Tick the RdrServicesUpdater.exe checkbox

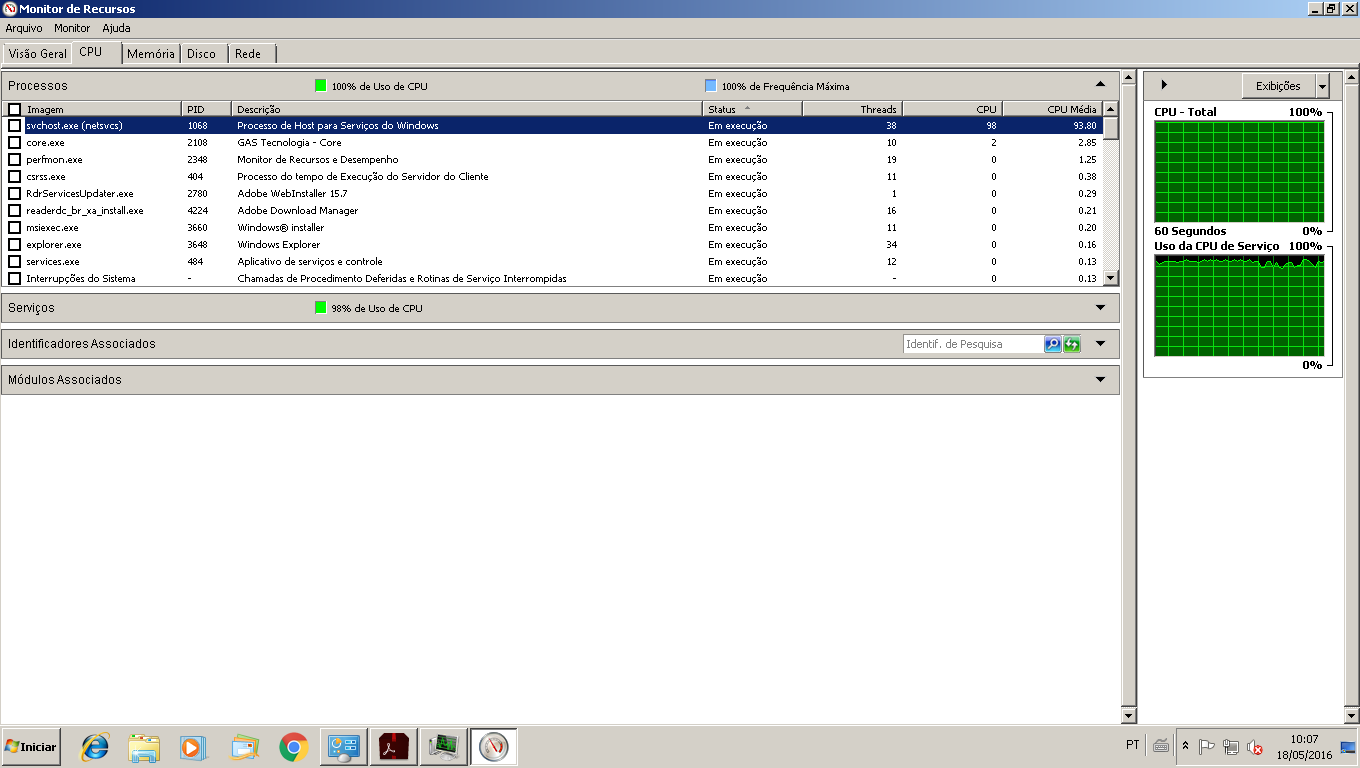click(x=14, y=194)
